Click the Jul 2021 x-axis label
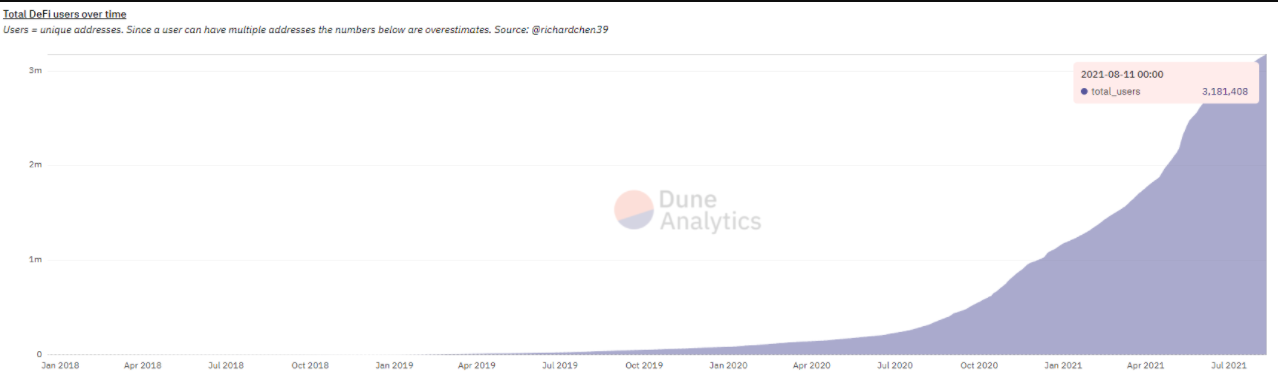 1230,366
